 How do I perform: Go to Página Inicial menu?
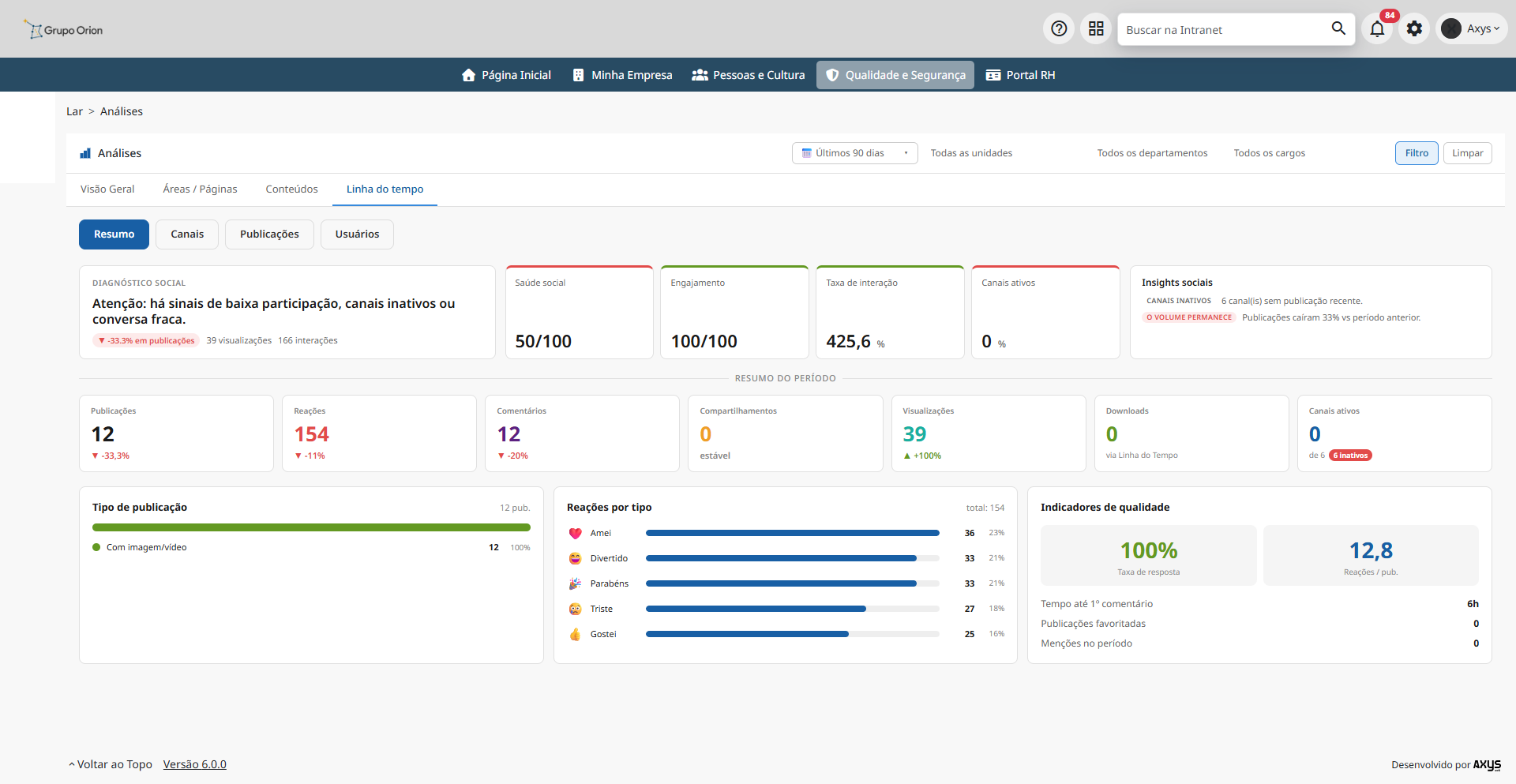[506, 75]
